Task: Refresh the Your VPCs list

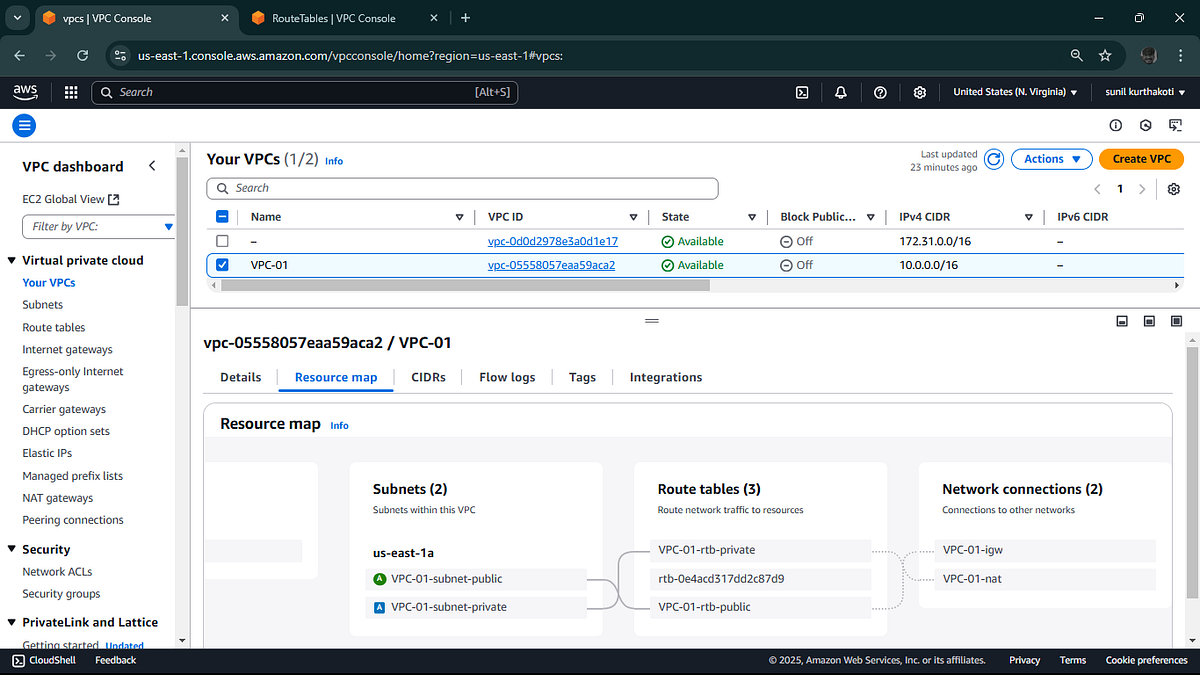Action: pos(993,158)
